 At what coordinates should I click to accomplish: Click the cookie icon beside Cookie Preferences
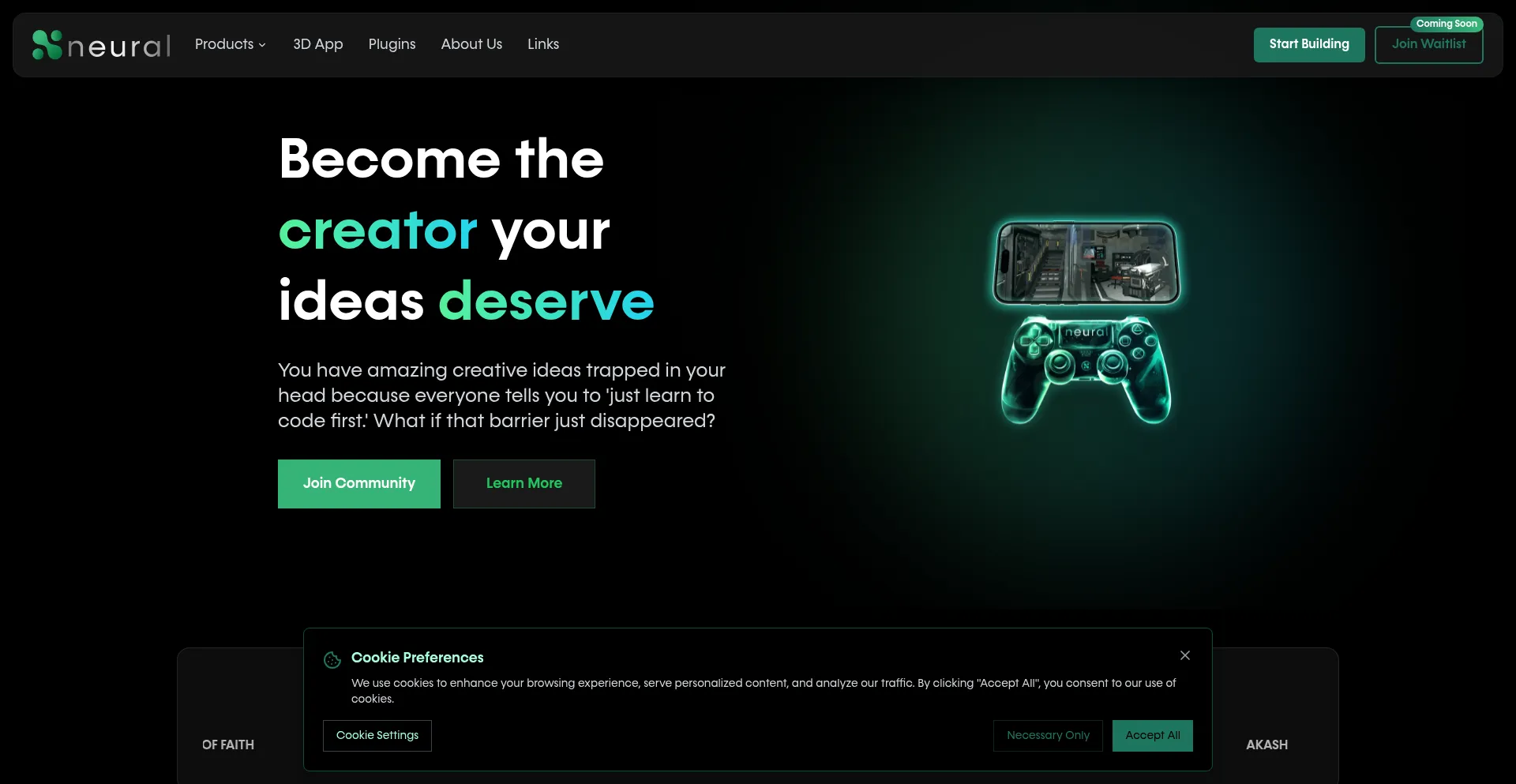click(x=332, y=659)
